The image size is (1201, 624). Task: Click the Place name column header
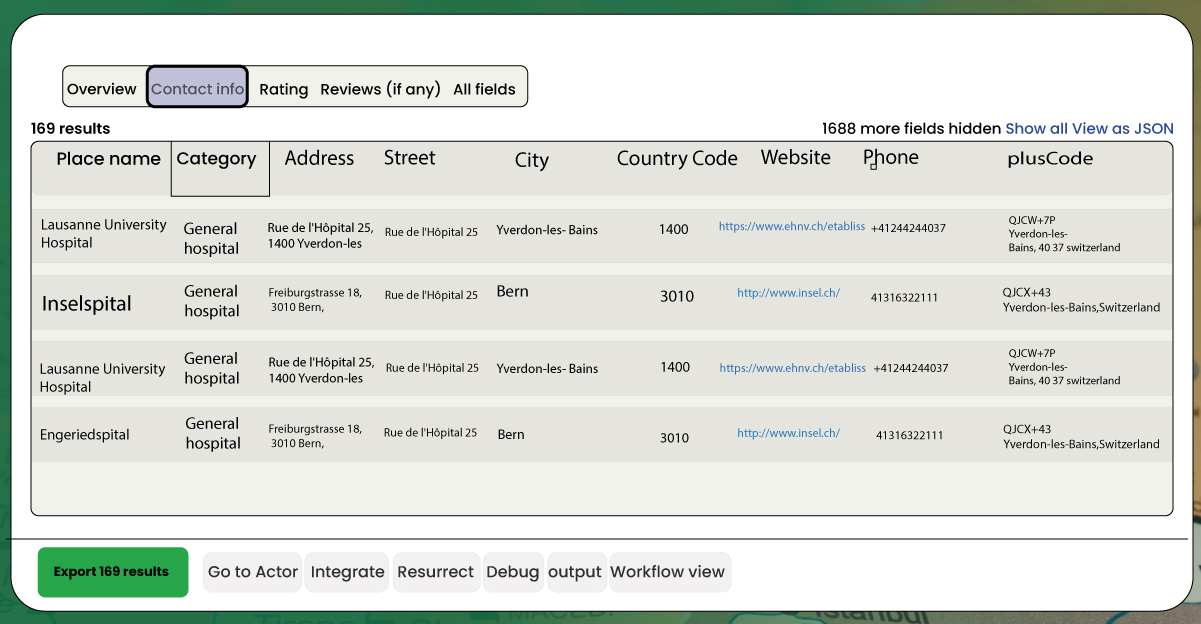(x=108, y=159)
